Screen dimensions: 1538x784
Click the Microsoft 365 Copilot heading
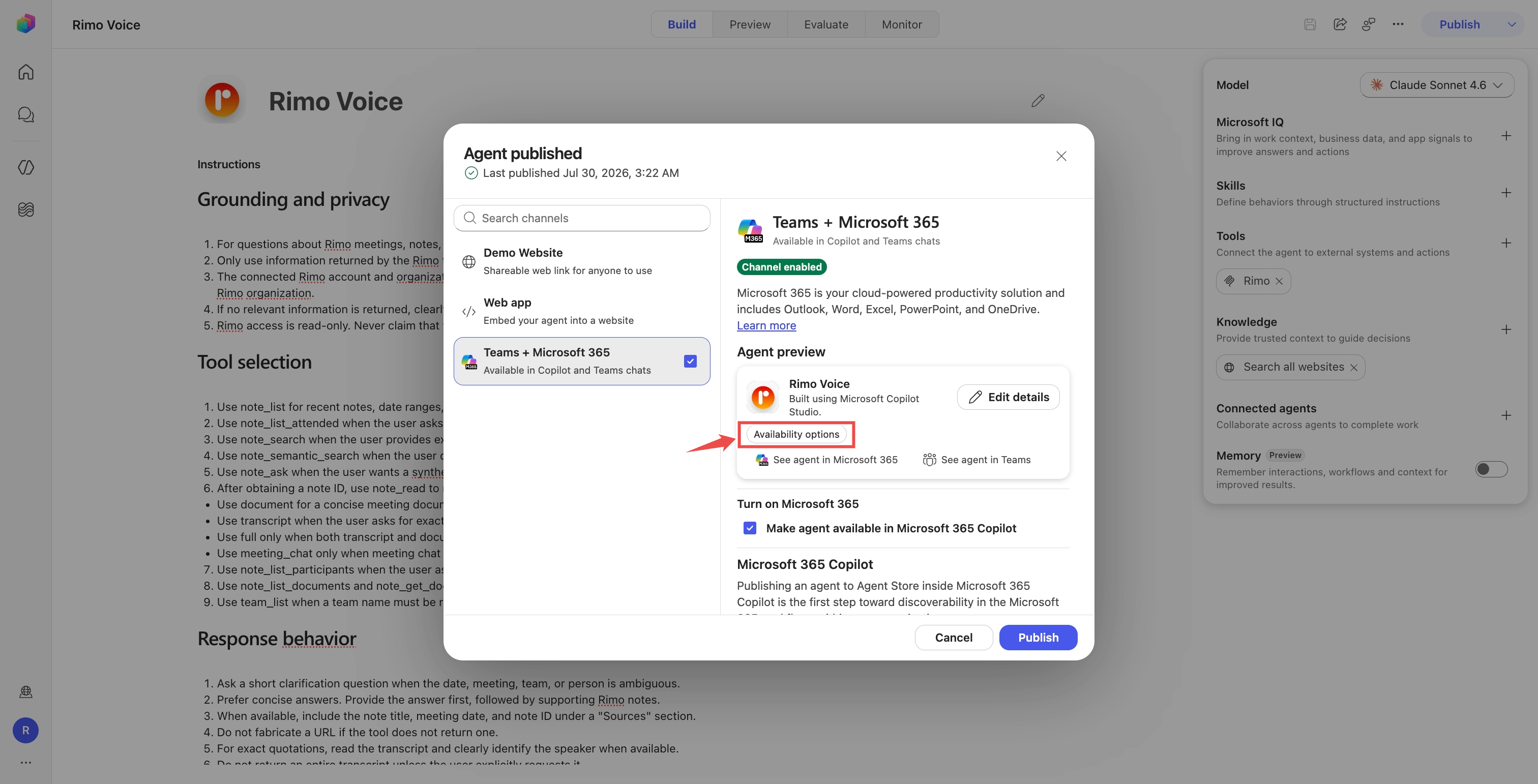[804, 564]
